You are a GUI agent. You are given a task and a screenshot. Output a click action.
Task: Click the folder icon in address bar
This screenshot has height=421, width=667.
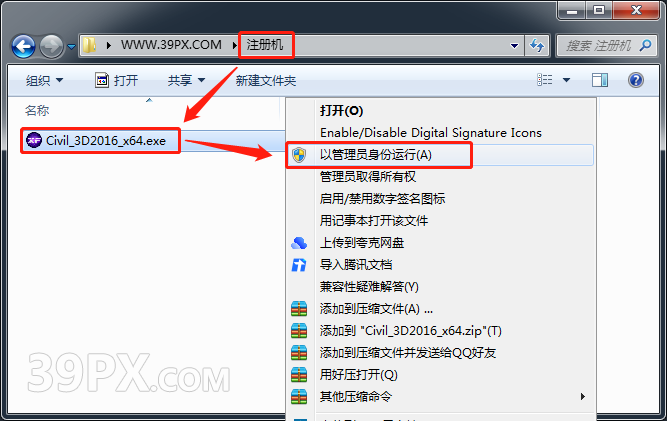(89, 45)
